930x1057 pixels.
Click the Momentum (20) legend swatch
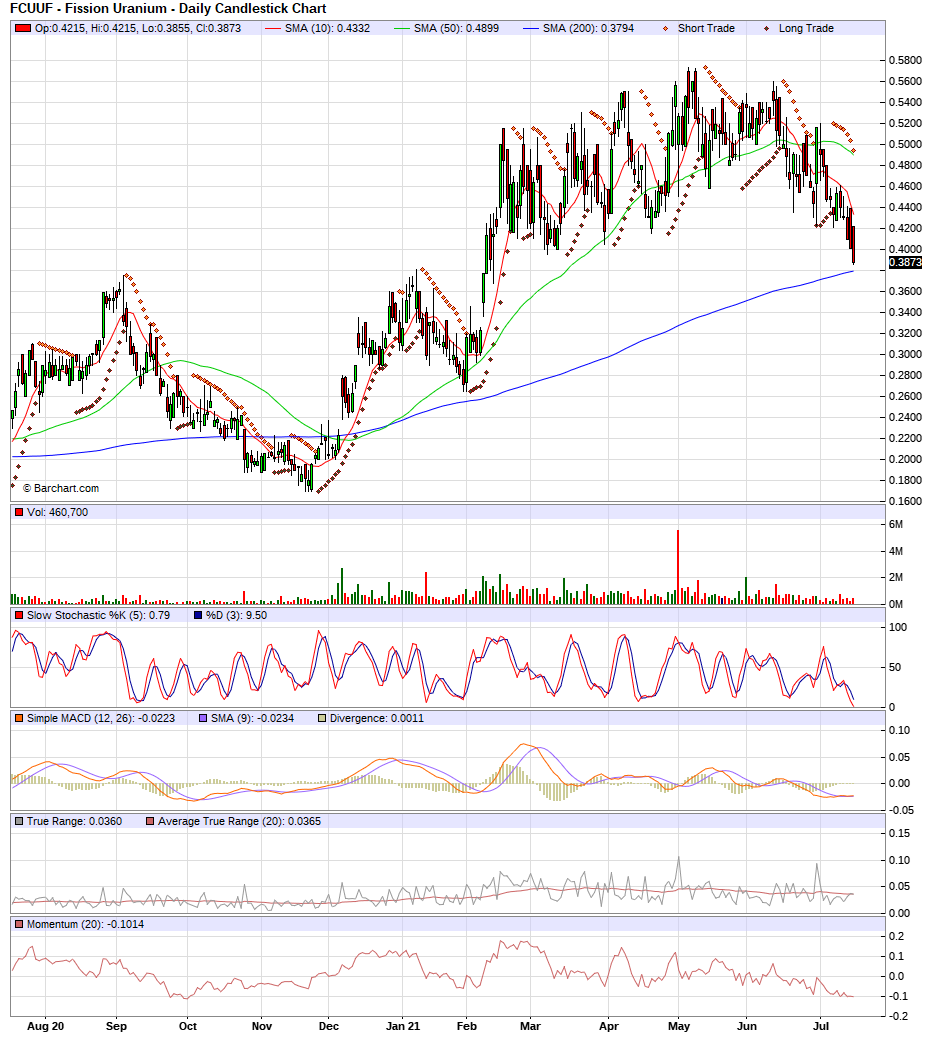coord(19,925)
